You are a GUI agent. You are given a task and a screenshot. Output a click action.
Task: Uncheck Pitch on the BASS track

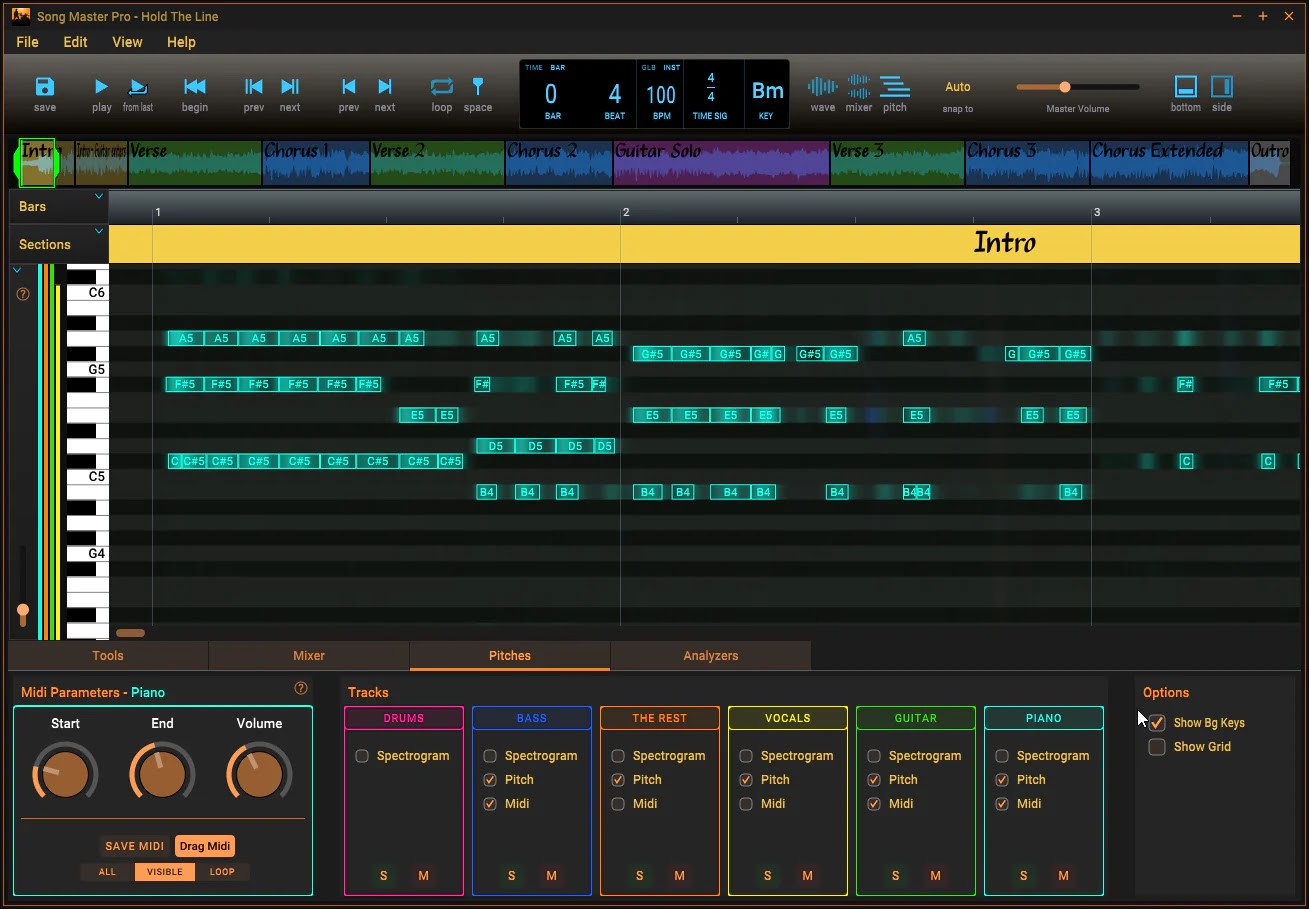point(490,779)
